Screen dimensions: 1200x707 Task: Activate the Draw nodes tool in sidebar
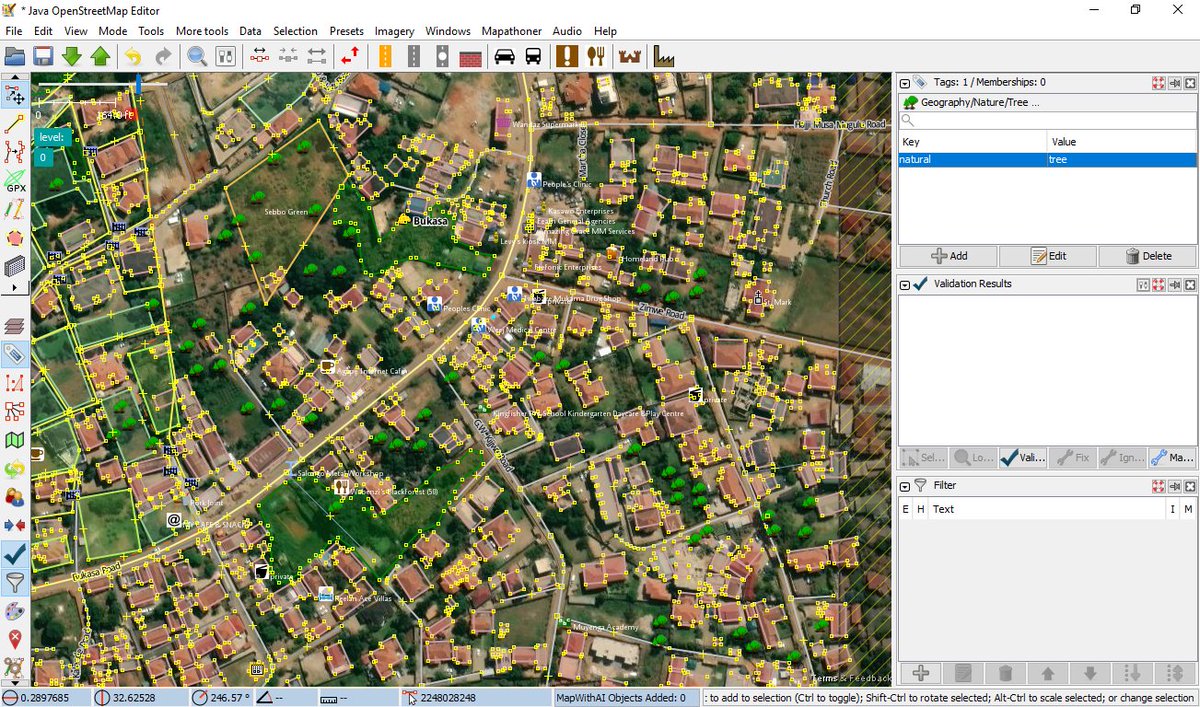(15, 124)
